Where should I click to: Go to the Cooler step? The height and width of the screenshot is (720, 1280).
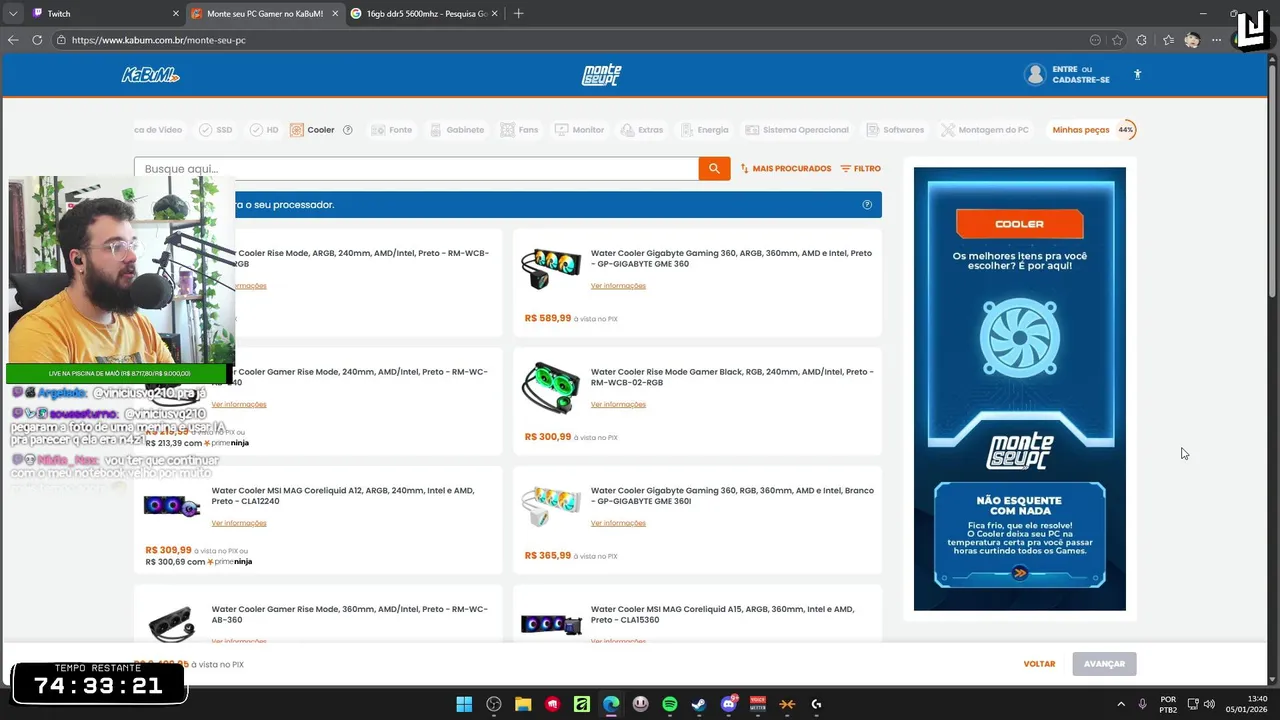click(313, 130)
